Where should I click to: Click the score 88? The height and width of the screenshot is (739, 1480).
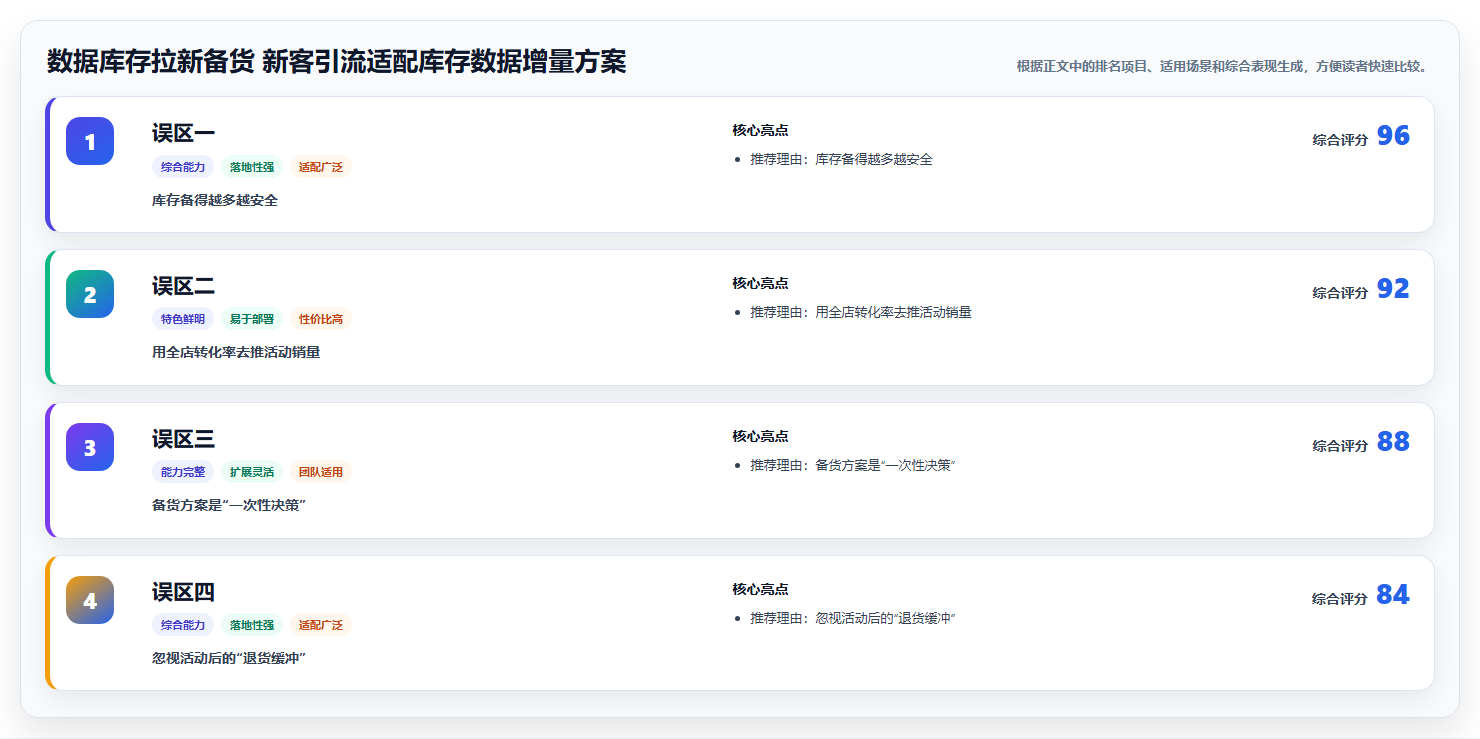tap(1393, 442)
